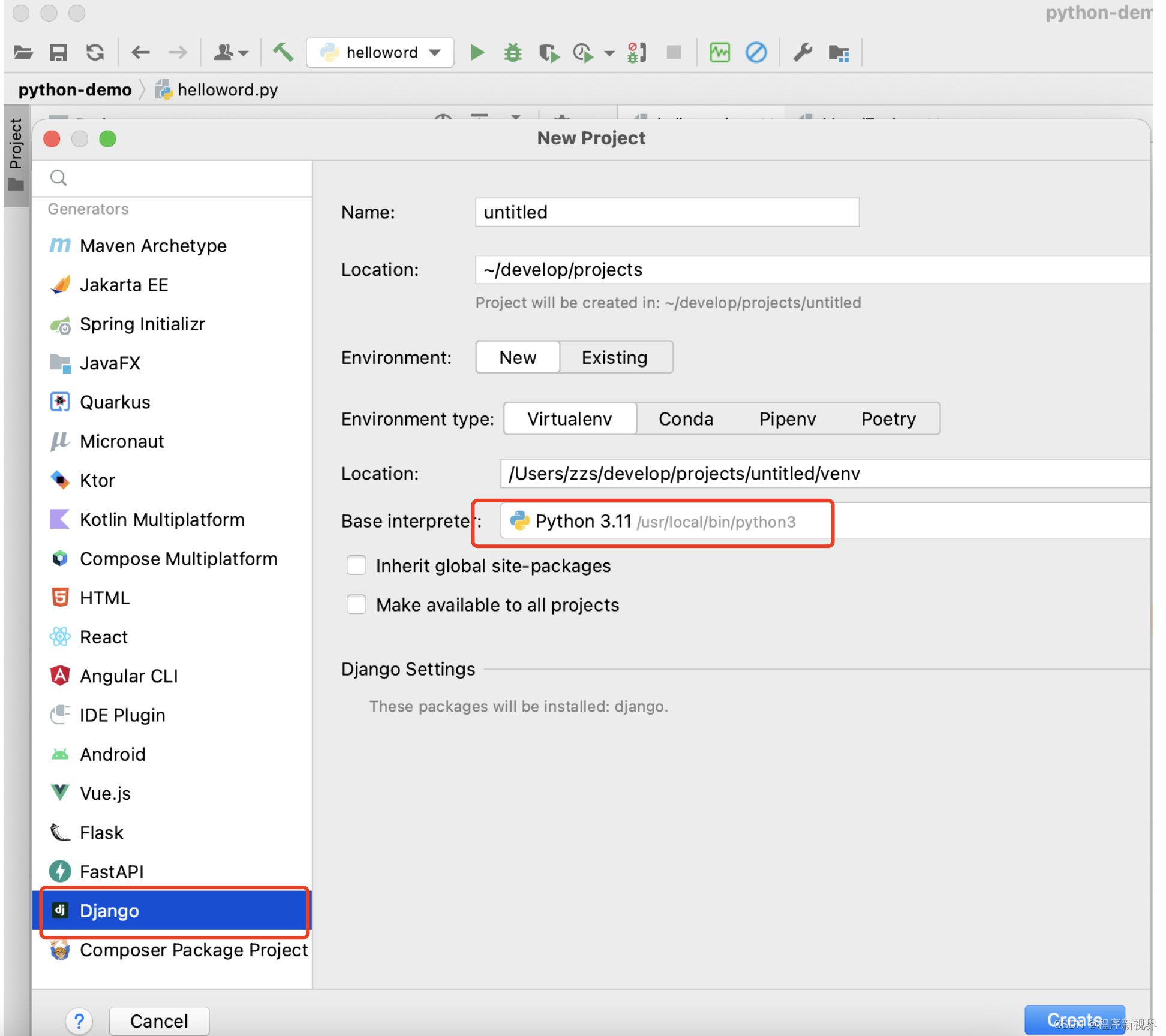The height and width of the screenshot is (1036, 1166).
Task: Select Compose Multiplatform generator
Action: click(x=172, y=559)
